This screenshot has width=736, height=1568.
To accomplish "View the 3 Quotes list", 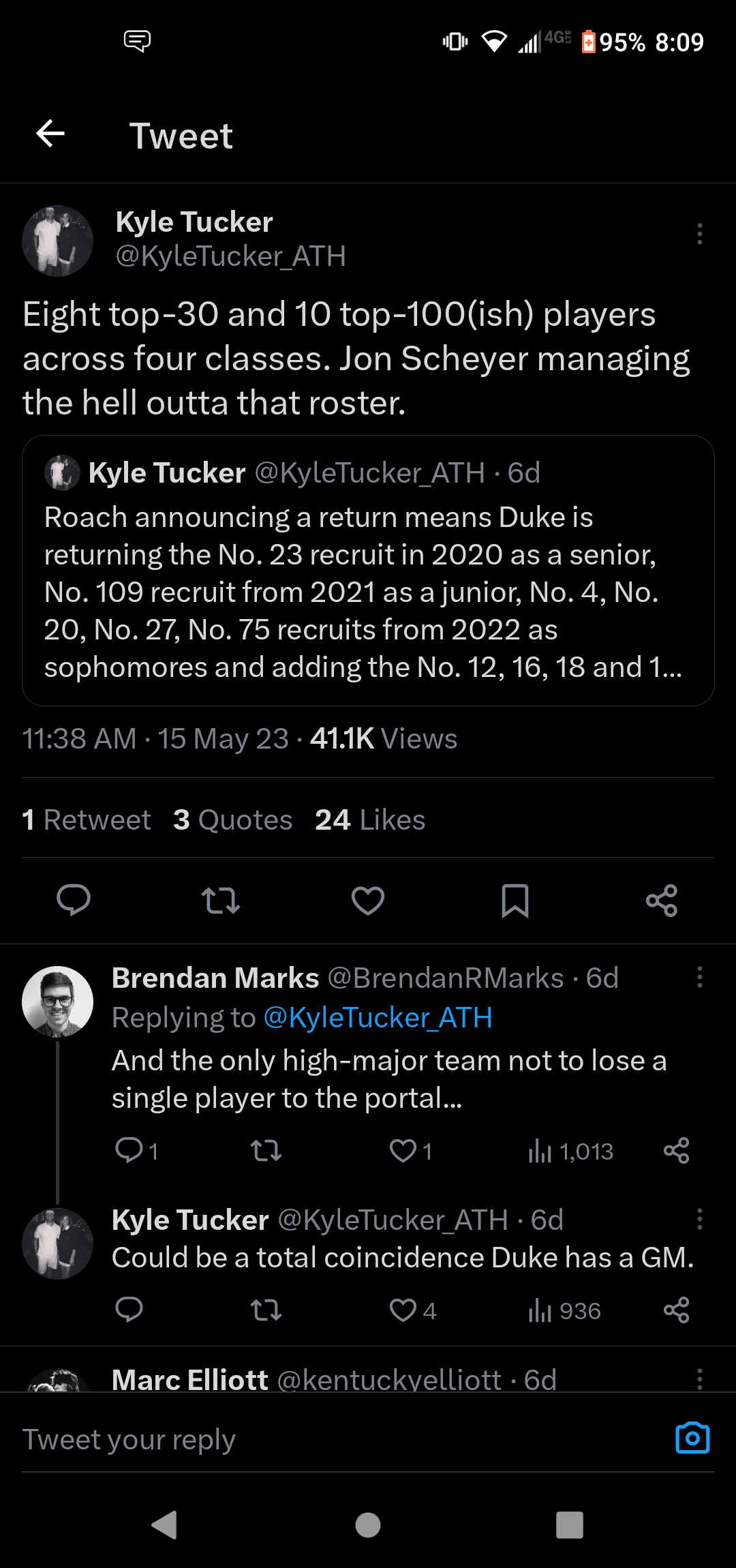I will pos(232,819).
